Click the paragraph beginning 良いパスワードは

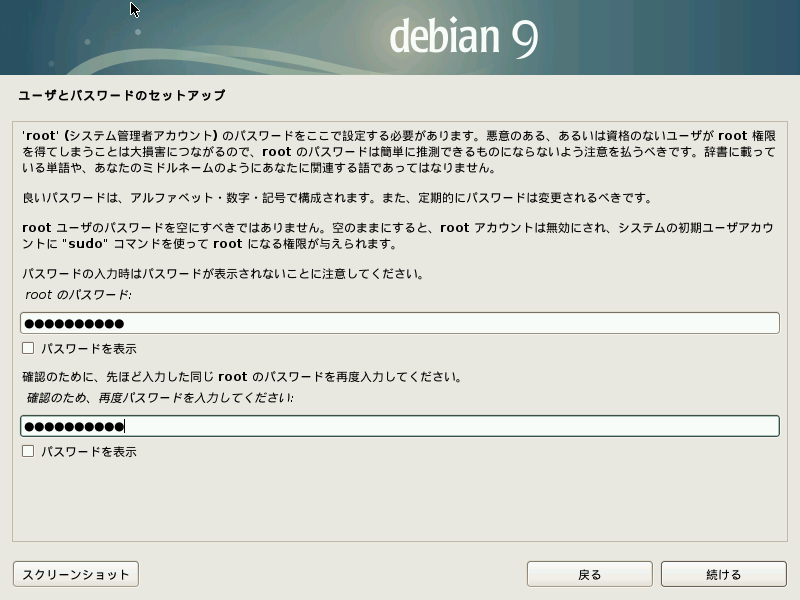pyautogui.click(x=337, y=198)
